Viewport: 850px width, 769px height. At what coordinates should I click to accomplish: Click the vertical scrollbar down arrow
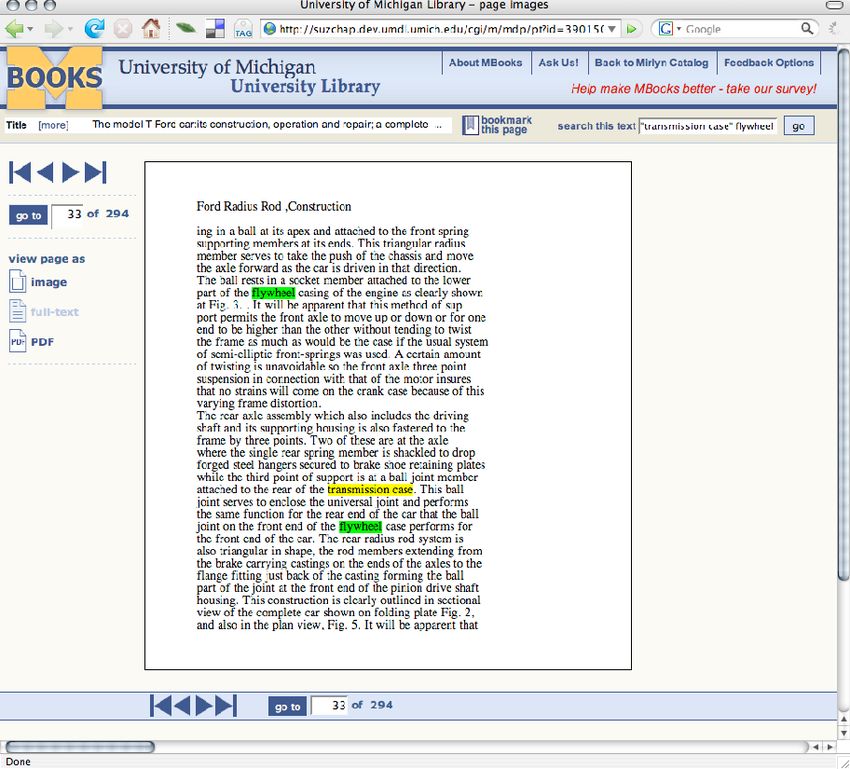tap(843, 733)
